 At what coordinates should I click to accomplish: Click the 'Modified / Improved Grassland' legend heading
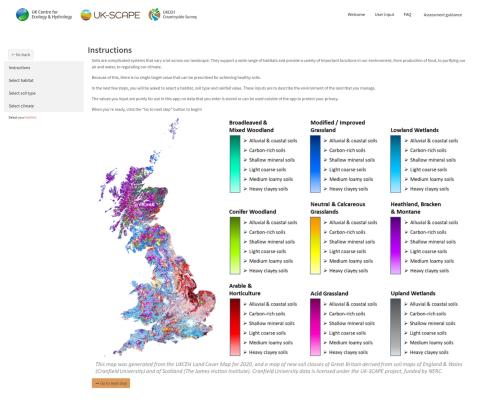[x=338, y=126]
